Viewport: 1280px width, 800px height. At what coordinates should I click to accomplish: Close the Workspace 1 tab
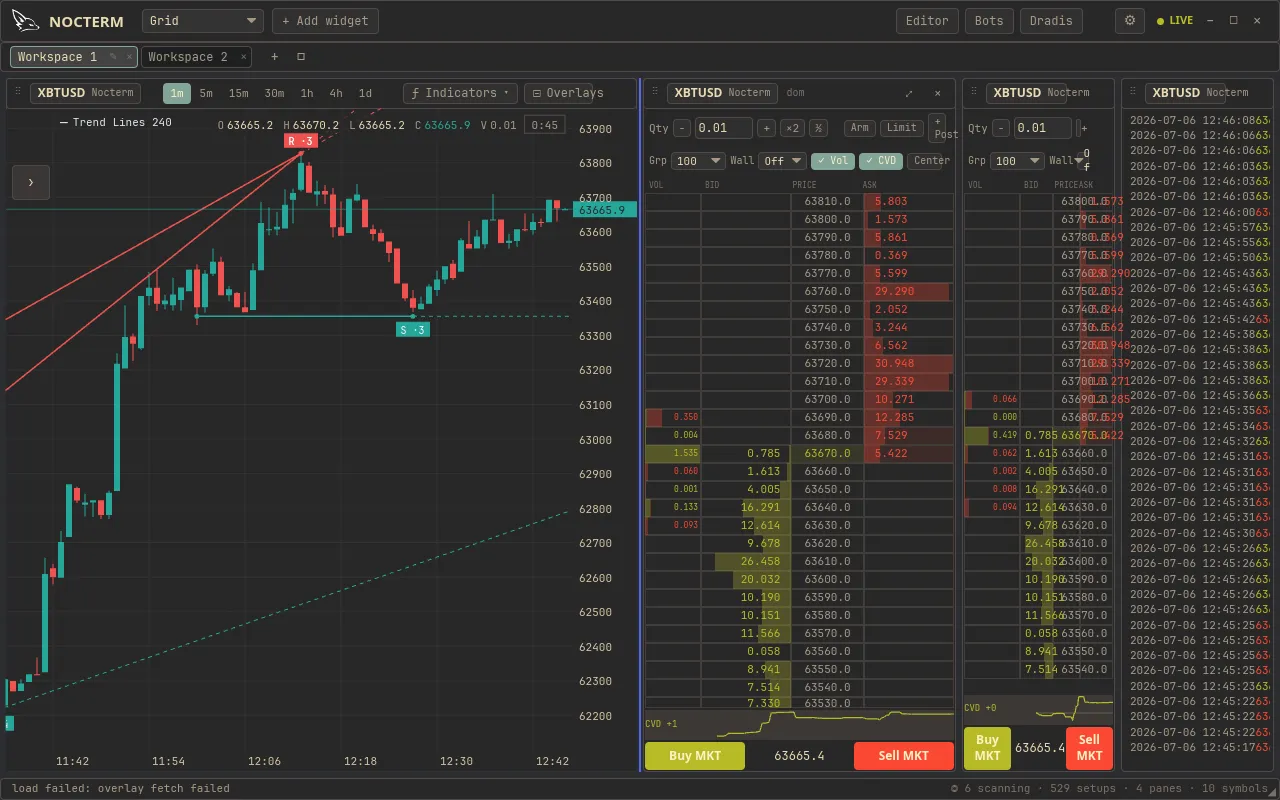tap(128, 57)
